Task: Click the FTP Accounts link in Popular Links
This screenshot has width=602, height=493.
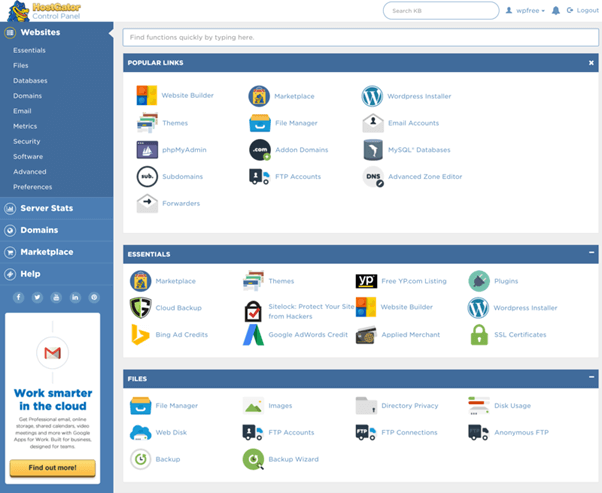Action: [x=298, y=177]
